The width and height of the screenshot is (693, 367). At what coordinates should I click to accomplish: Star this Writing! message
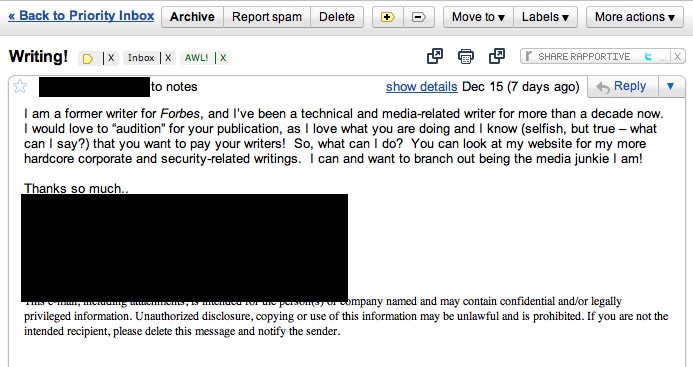20,86
